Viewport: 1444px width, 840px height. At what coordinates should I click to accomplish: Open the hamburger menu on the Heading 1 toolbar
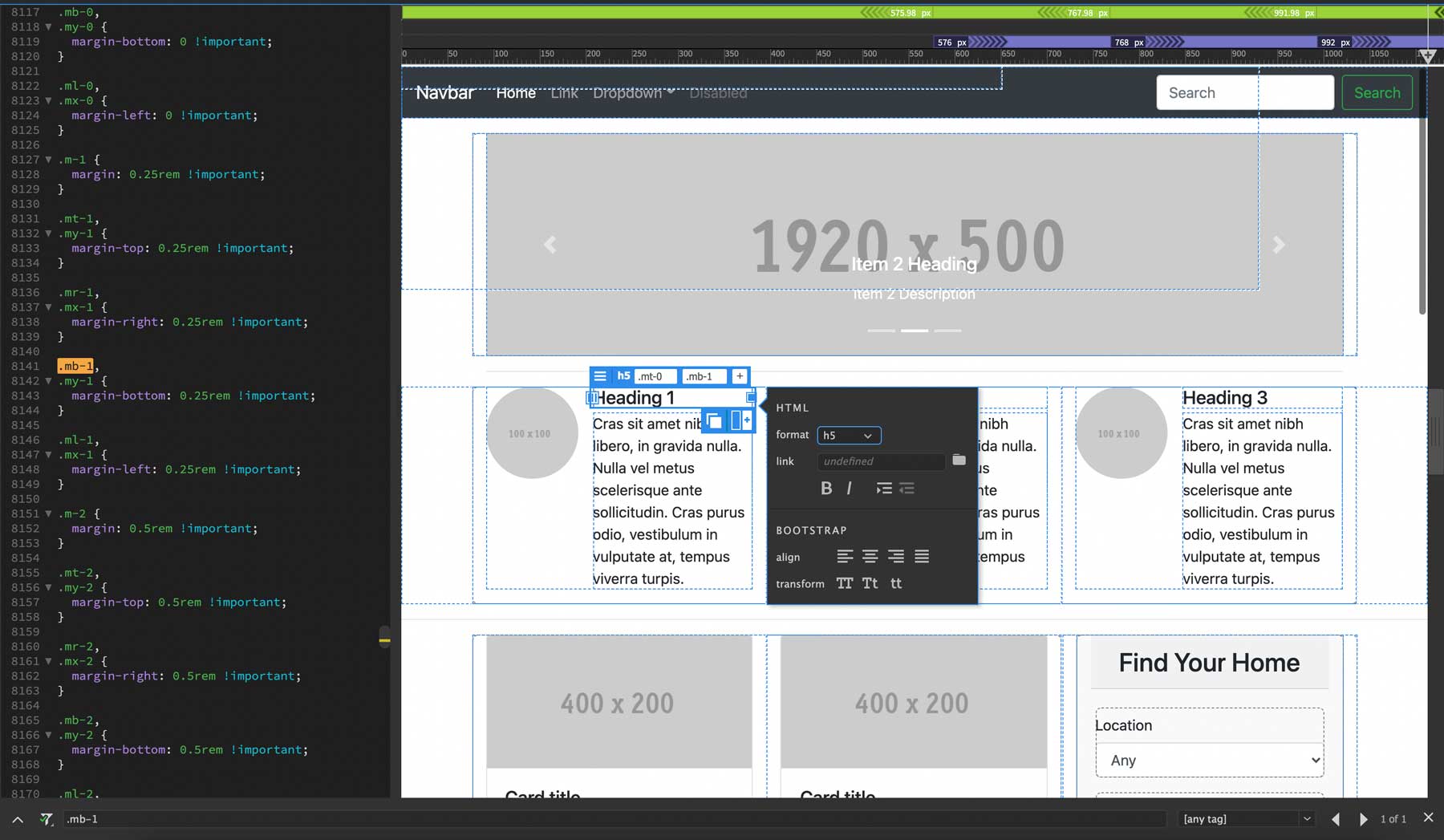pyautogui.click(x=601, y=375)
